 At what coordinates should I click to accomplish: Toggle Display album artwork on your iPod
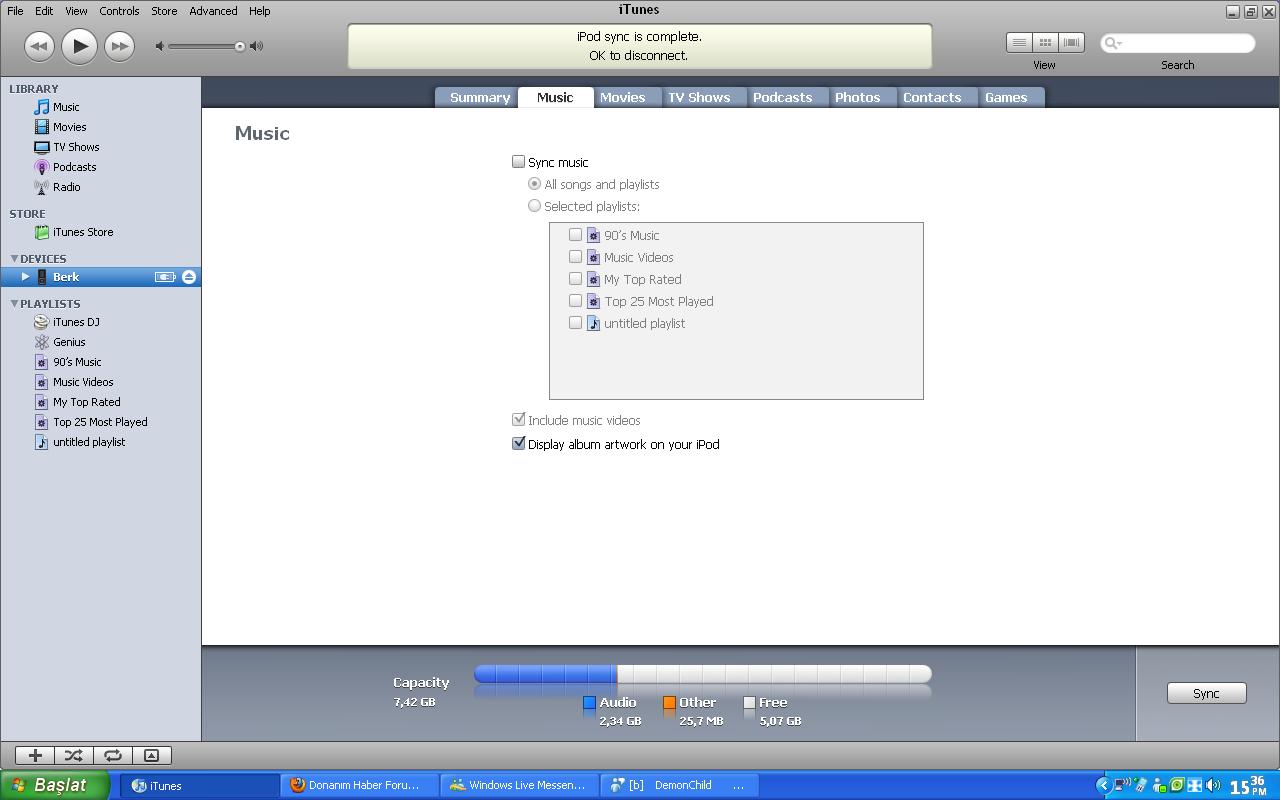(x=518, y=443)
